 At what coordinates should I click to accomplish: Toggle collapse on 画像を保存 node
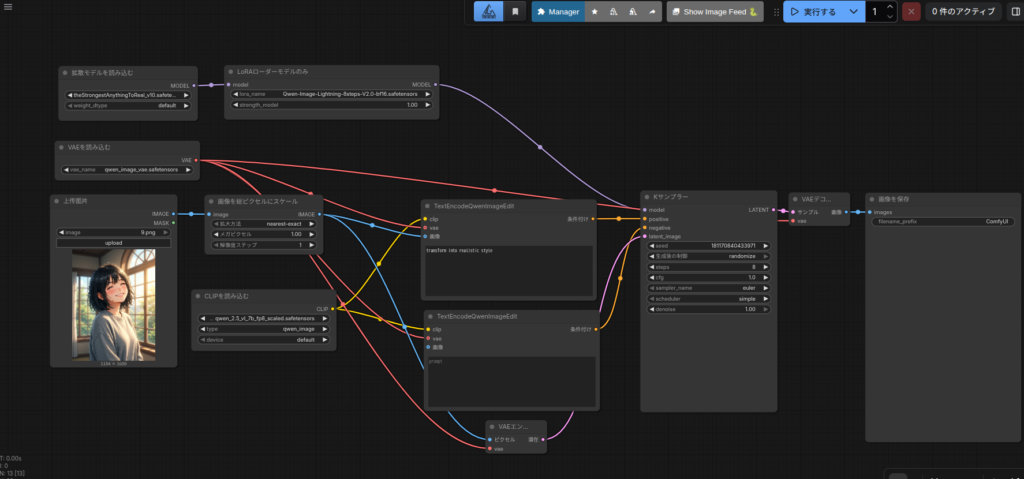(x=871, y=199)
